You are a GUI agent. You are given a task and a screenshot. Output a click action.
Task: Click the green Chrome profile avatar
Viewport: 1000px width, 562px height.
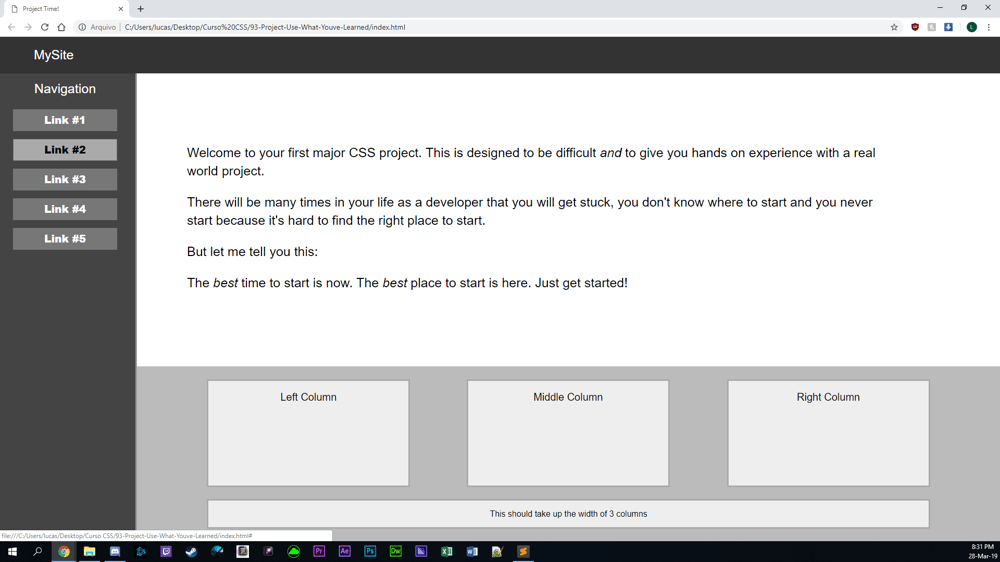pyautogui.click(x=971, y=27)
